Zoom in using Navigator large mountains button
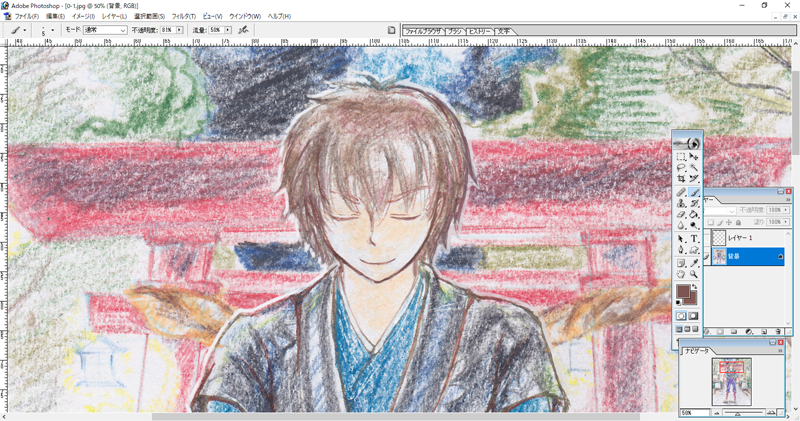The height and width of the screenshot is (421, 800). 772,412
